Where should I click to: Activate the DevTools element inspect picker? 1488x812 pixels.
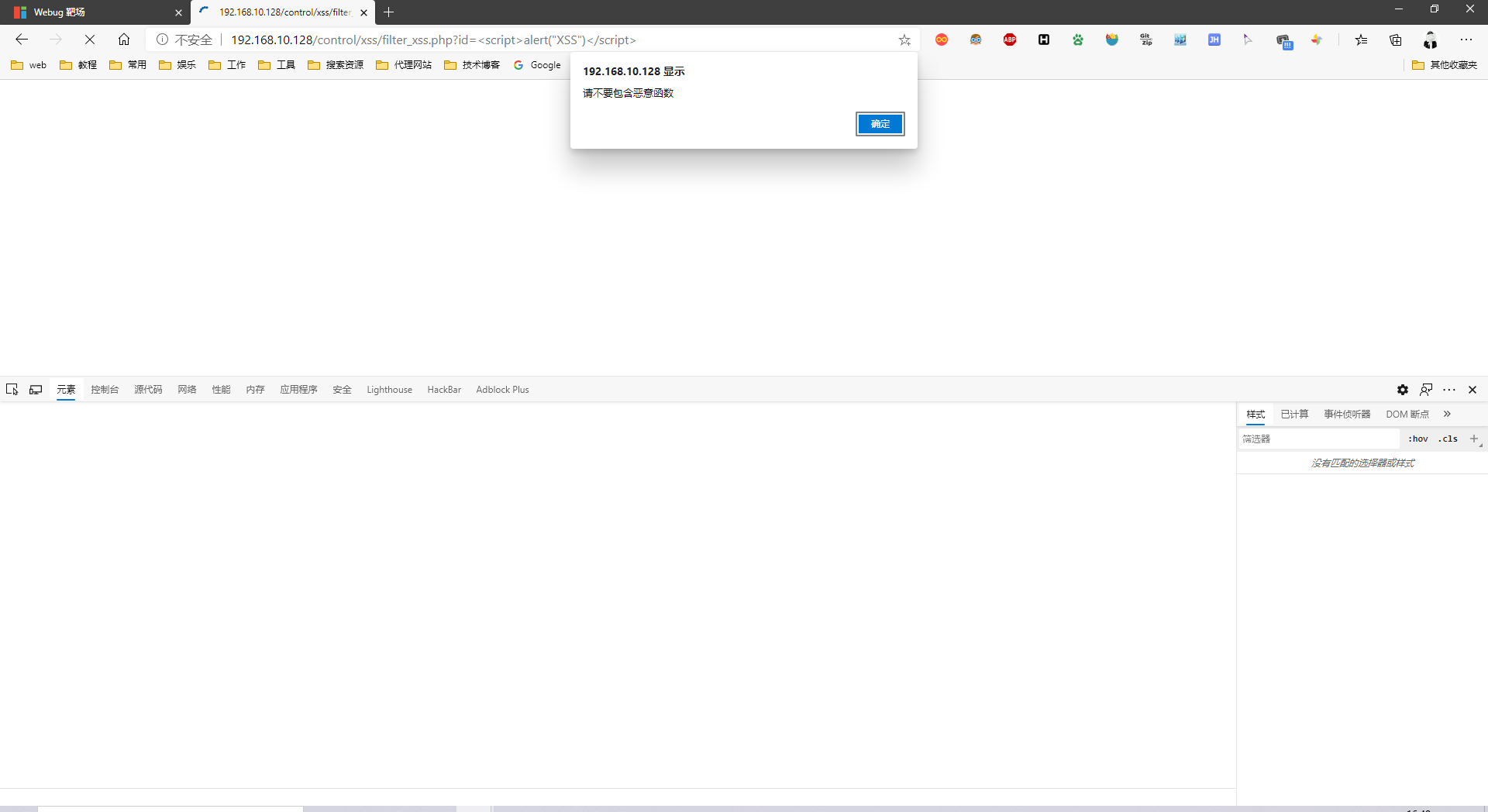click(12, 390)
